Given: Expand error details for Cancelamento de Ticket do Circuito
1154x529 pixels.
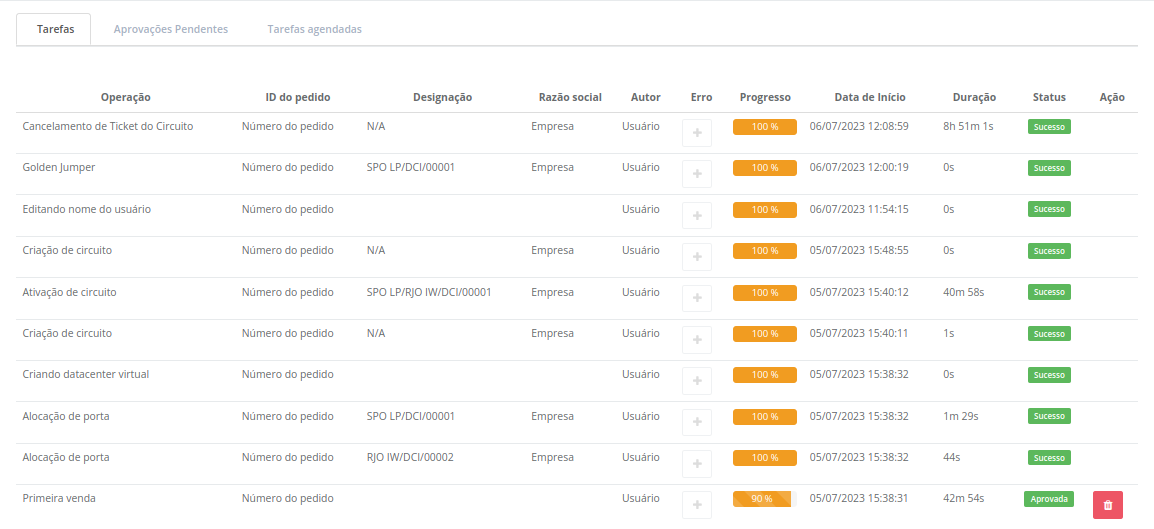Looking at the screenshot, I should click(x=697, y=133).
